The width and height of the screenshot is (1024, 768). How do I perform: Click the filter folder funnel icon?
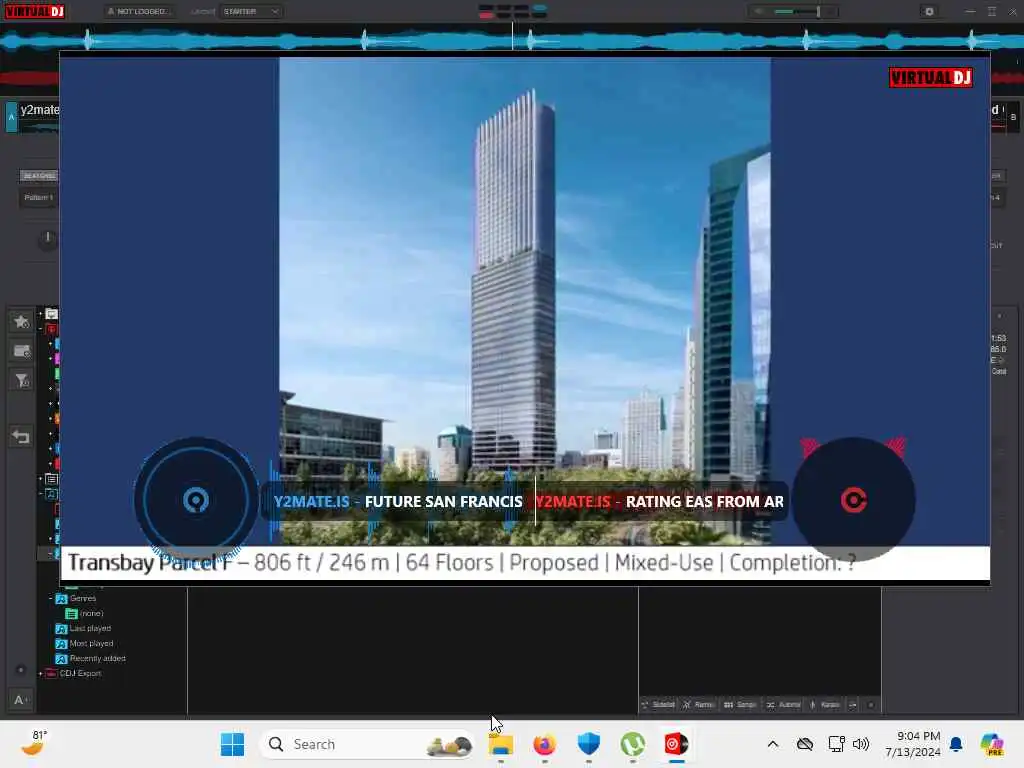coord(22,381)
